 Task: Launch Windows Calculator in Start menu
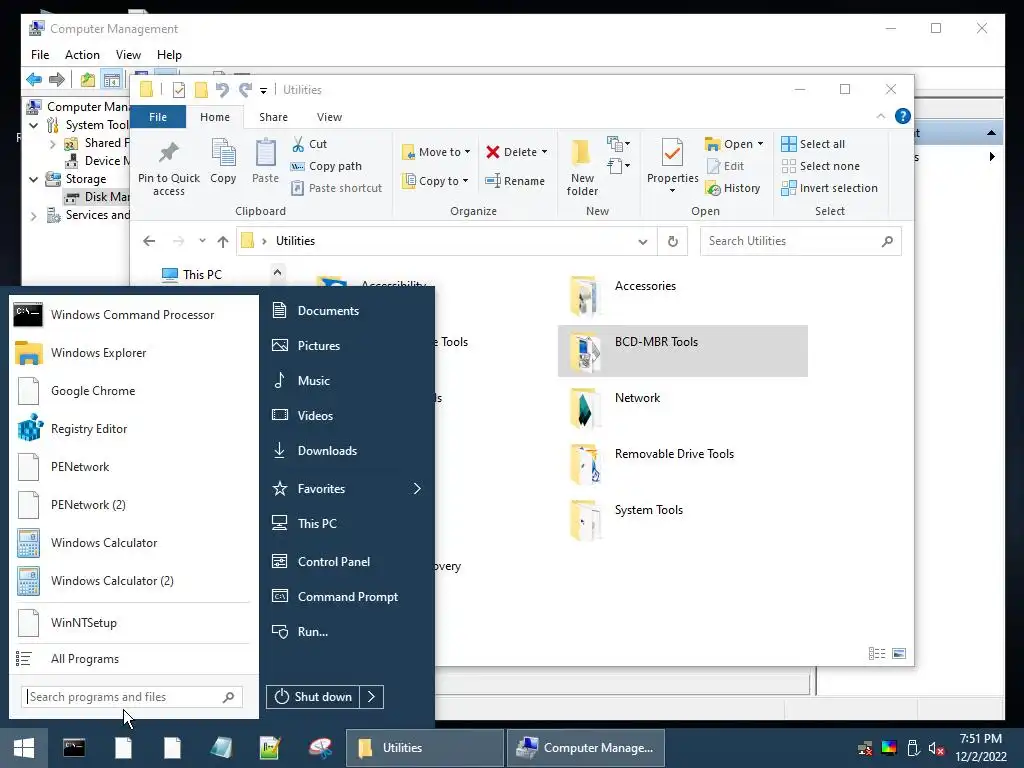[133, 543]
